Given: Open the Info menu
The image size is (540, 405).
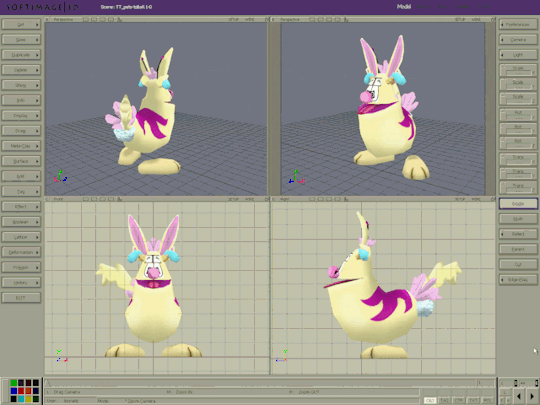Looking at the screenshot, I should (21, 100).
